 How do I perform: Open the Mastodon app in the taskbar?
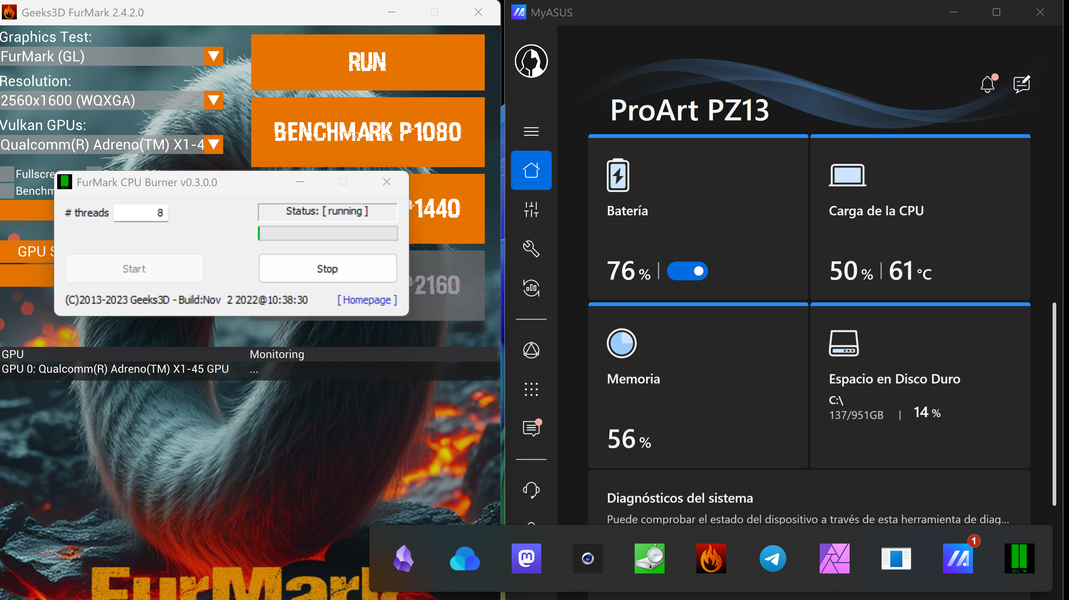pyautogui.click(x=526, y=559)
